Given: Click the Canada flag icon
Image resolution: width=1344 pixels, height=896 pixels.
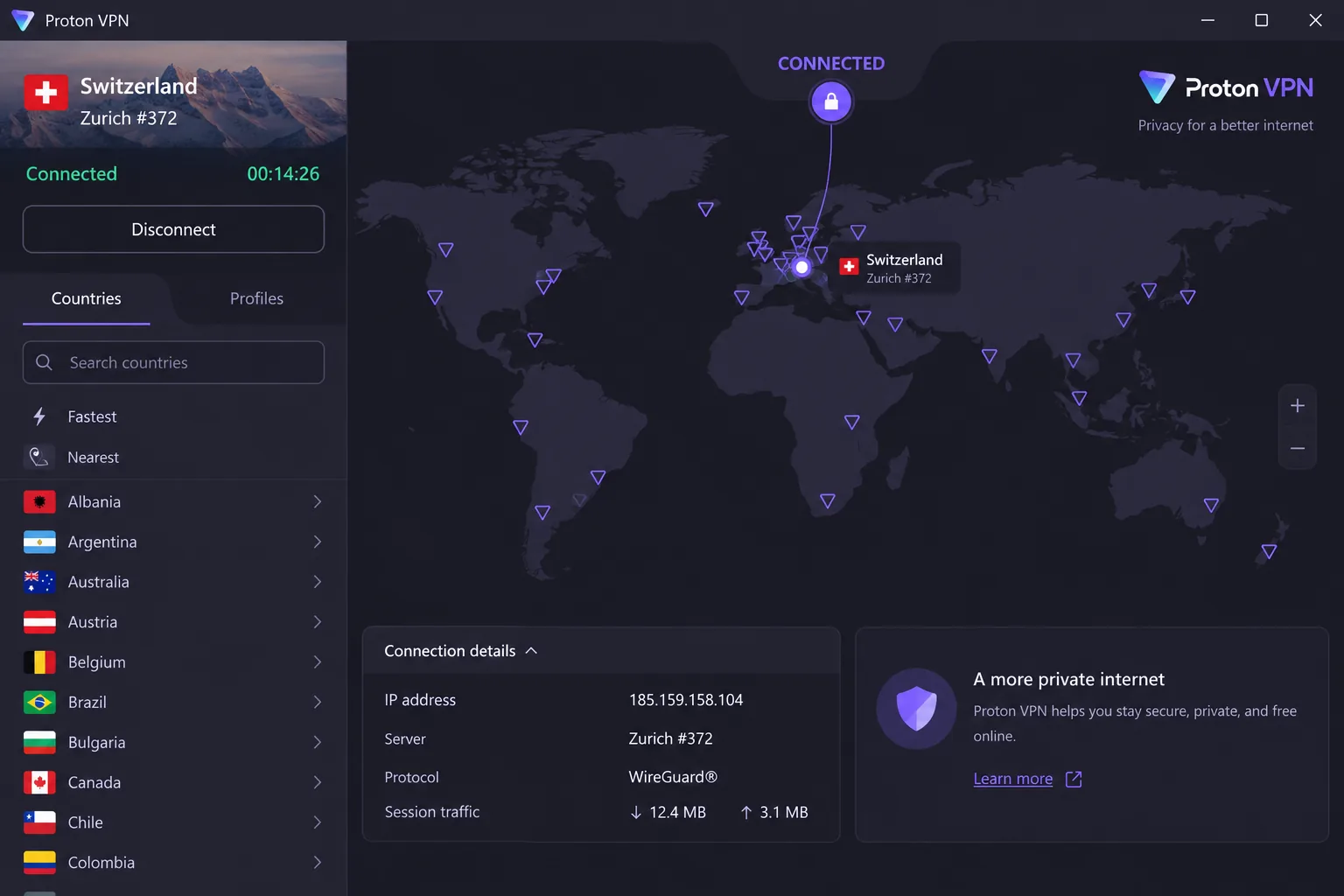Looking at the screenshot, I should click(39, 782).
